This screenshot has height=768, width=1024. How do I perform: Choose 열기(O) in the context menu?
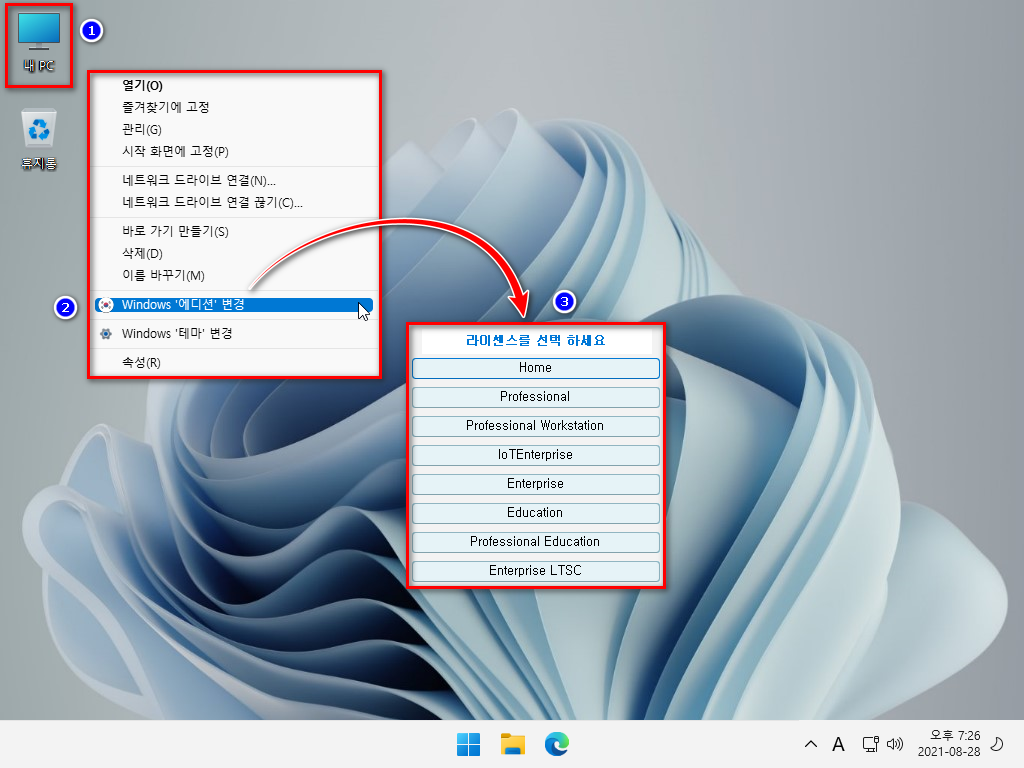click(x=234, y=86)
